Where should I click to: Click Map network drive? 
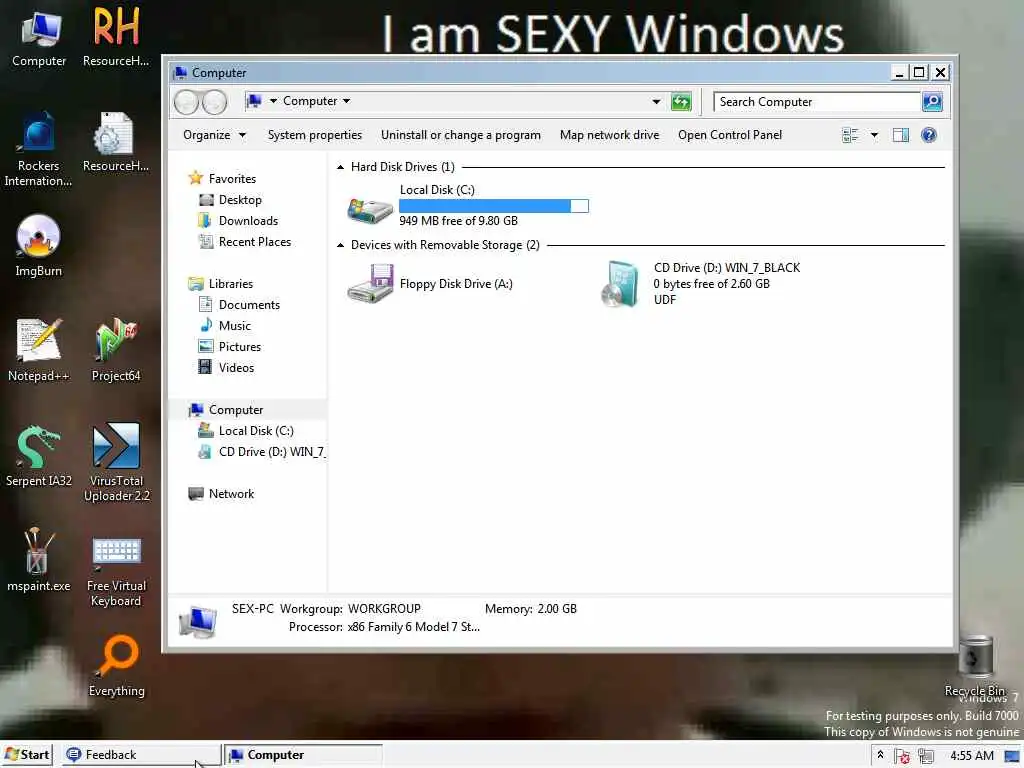click(x=609, y=135)
